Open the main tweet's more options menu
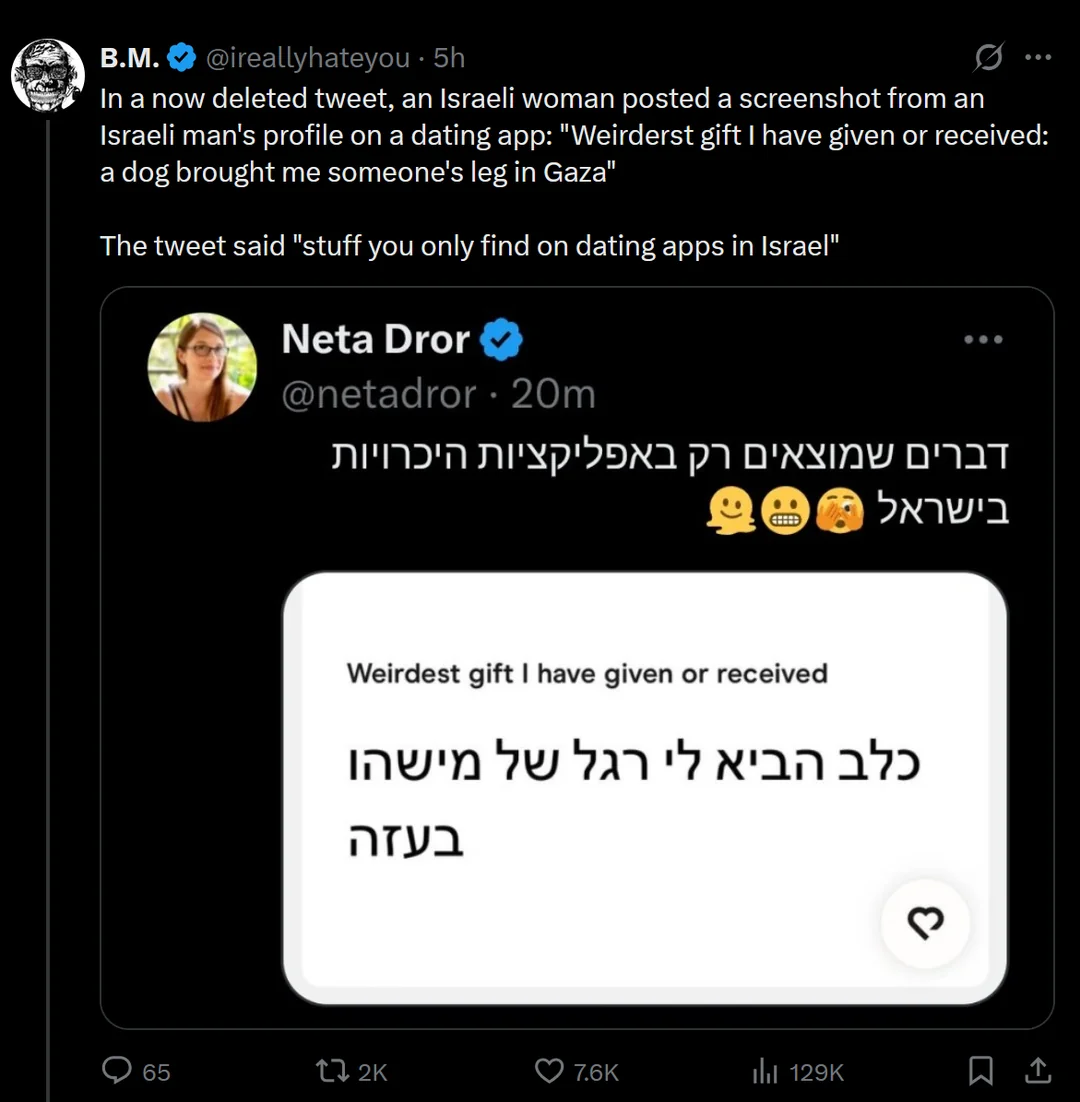 point(1038,57)
